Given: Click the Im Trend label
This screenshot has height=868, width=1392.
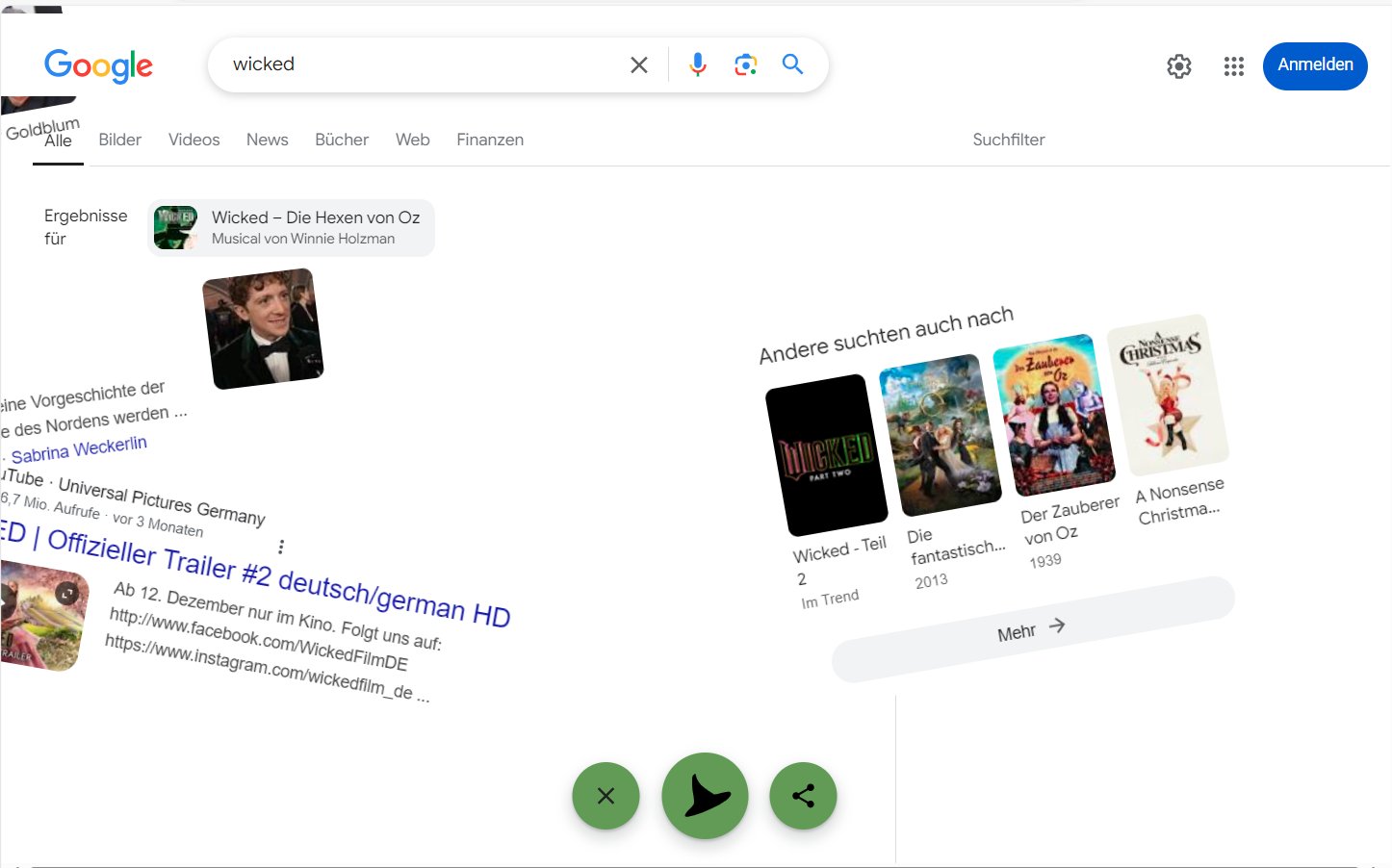Looking at the screenshot, I should coord(830,599).
